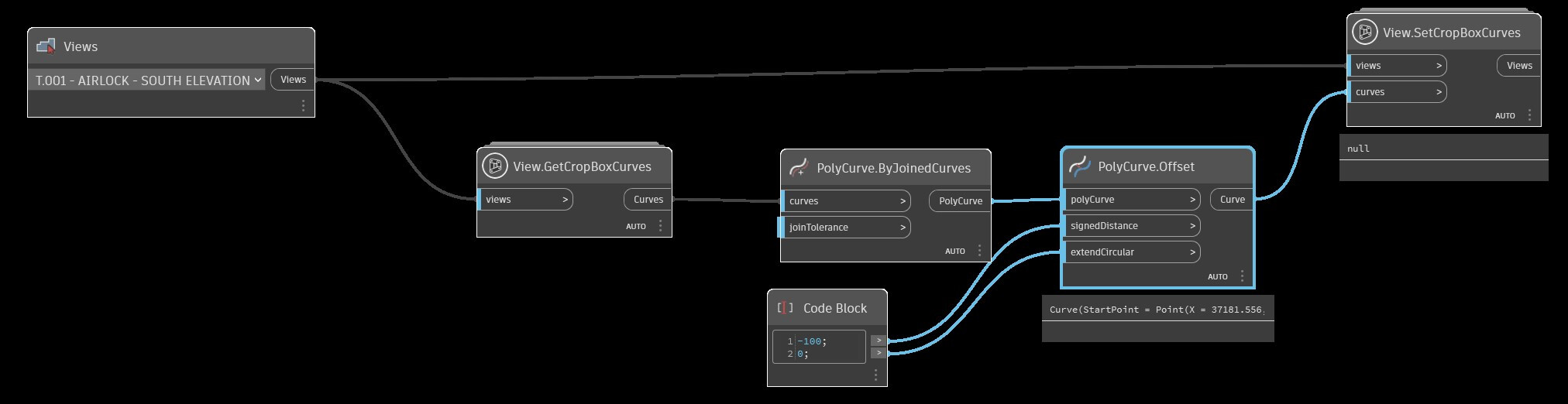Viewport: 1568px width, 404px height.
Task: Click the -100 code line in Code Block
Action: tap(812, 341)
